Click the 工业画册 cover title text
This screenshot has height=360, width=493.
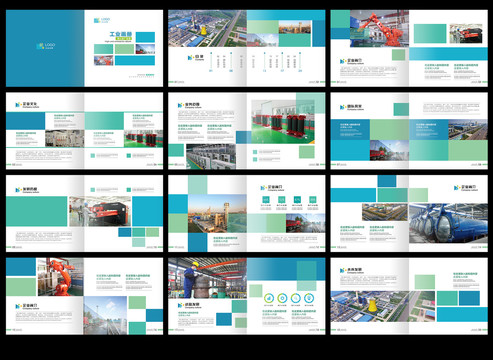(x=121, y=34)
